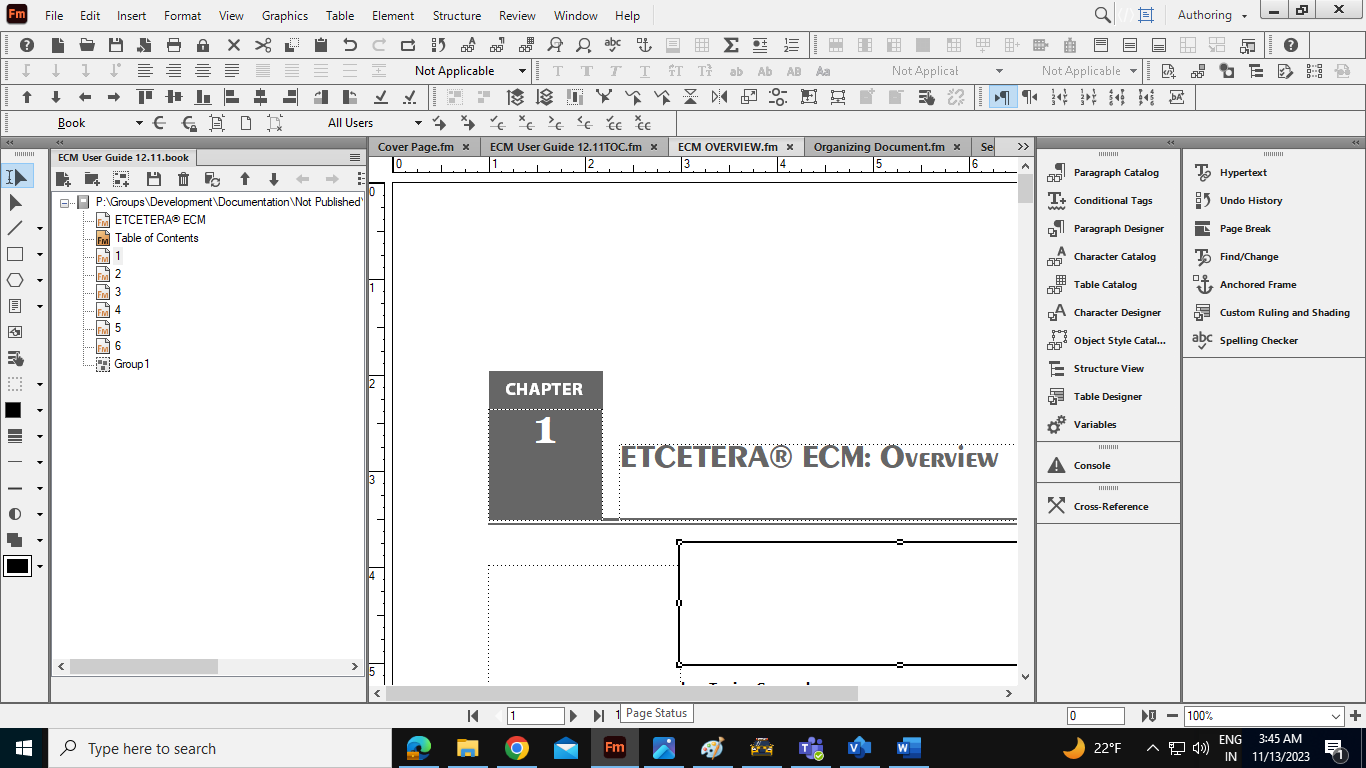Click the Open folder icon in toolbar
The image size is (1366, 768).
[87, 45]
